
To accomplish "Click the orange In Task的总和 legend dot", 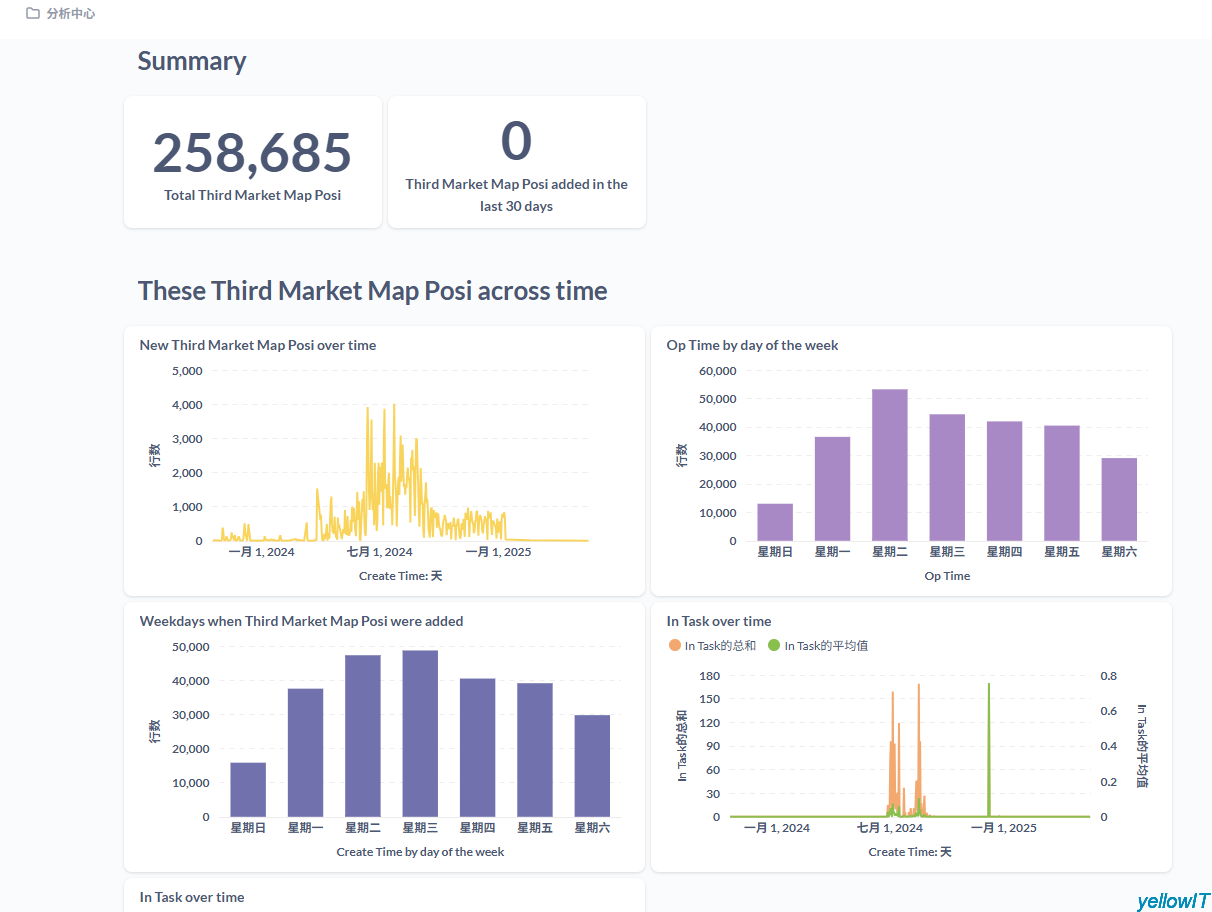I will tap(674, 646).
